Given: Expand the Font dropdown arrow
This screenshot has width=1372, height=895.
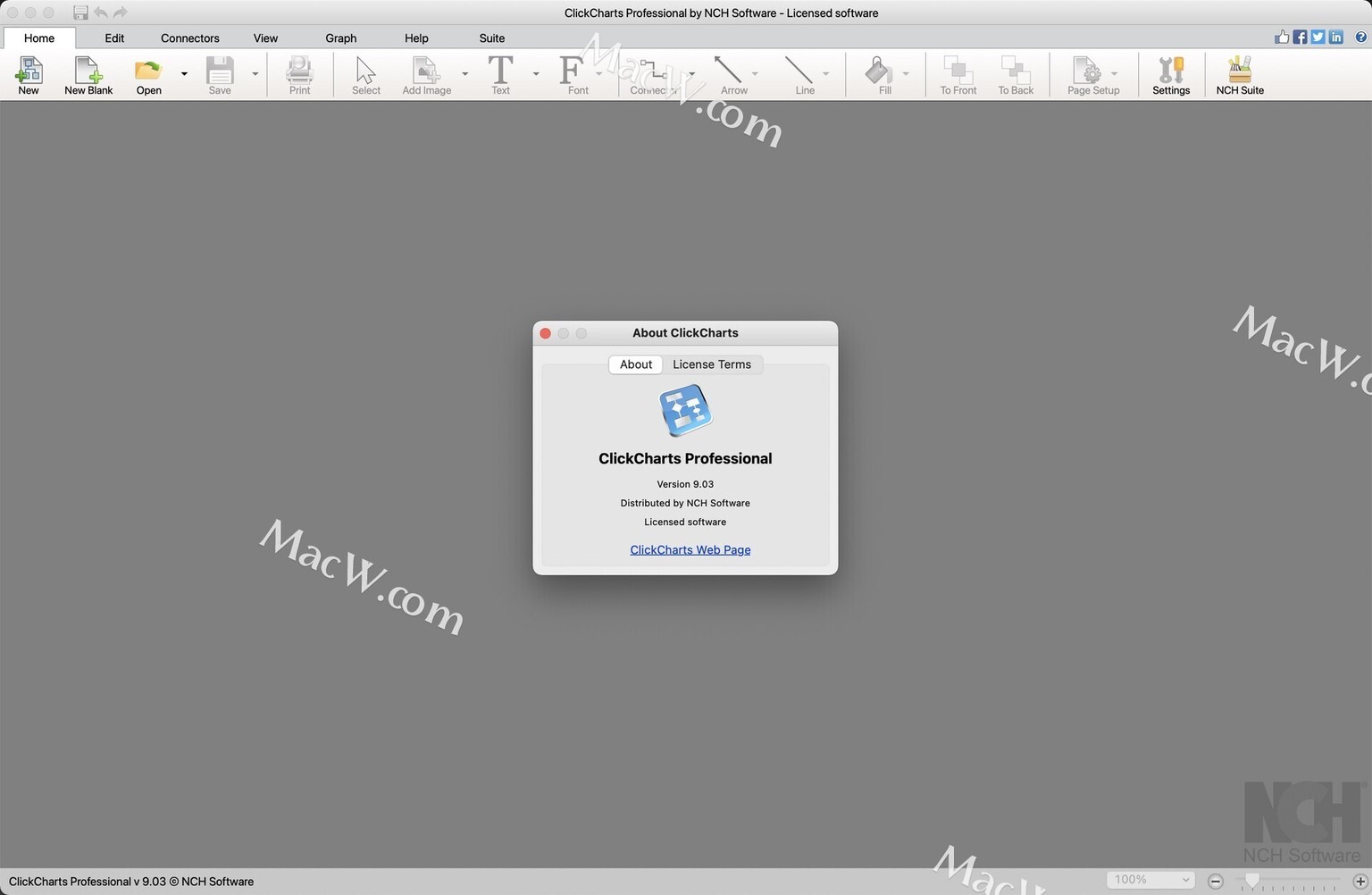Looking at the screenshot, I should point(598,73).
